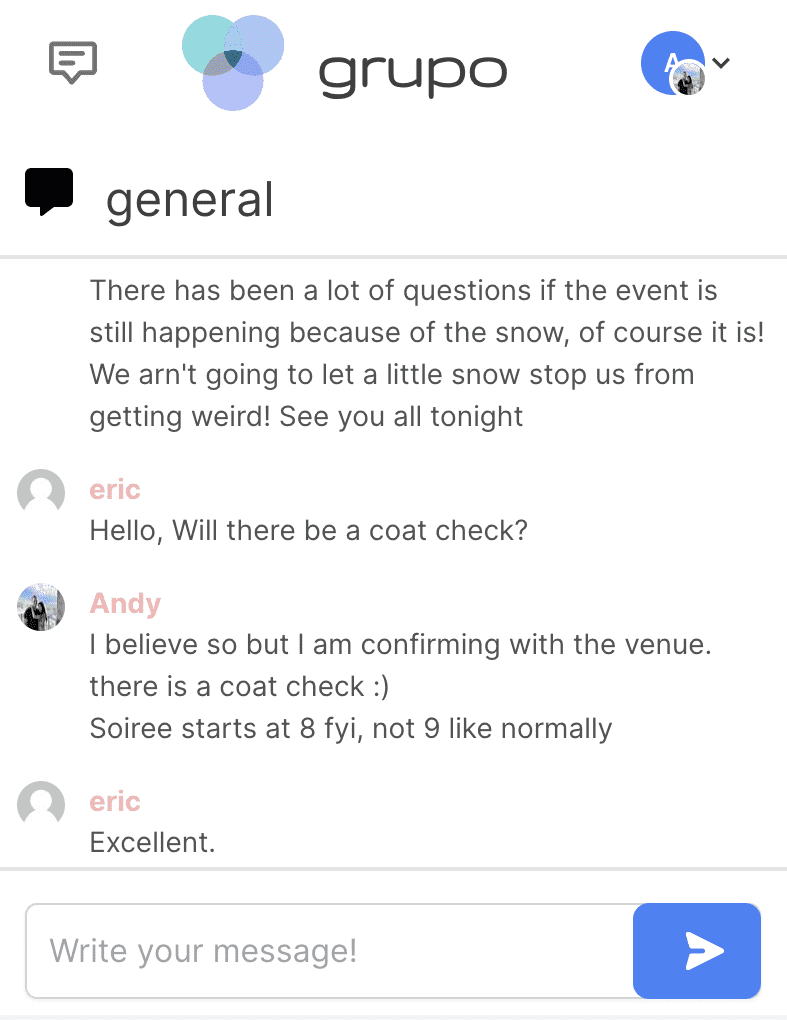Screen dimensions: 787x1020
Task: Open the conversations list outline chat icon
Action: pyautogui.click(x=73, y=63)
